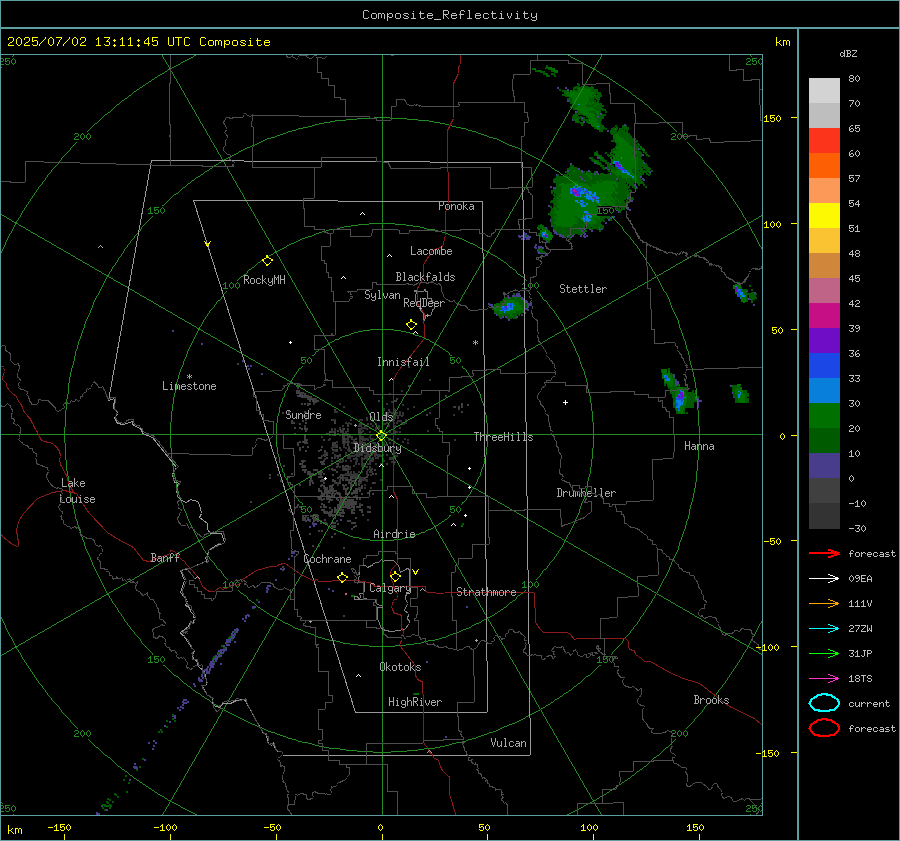This screenshot has width=900, height=841.
Task: Click the purple 36 dBZ color swatch
Action: (824, 340)
